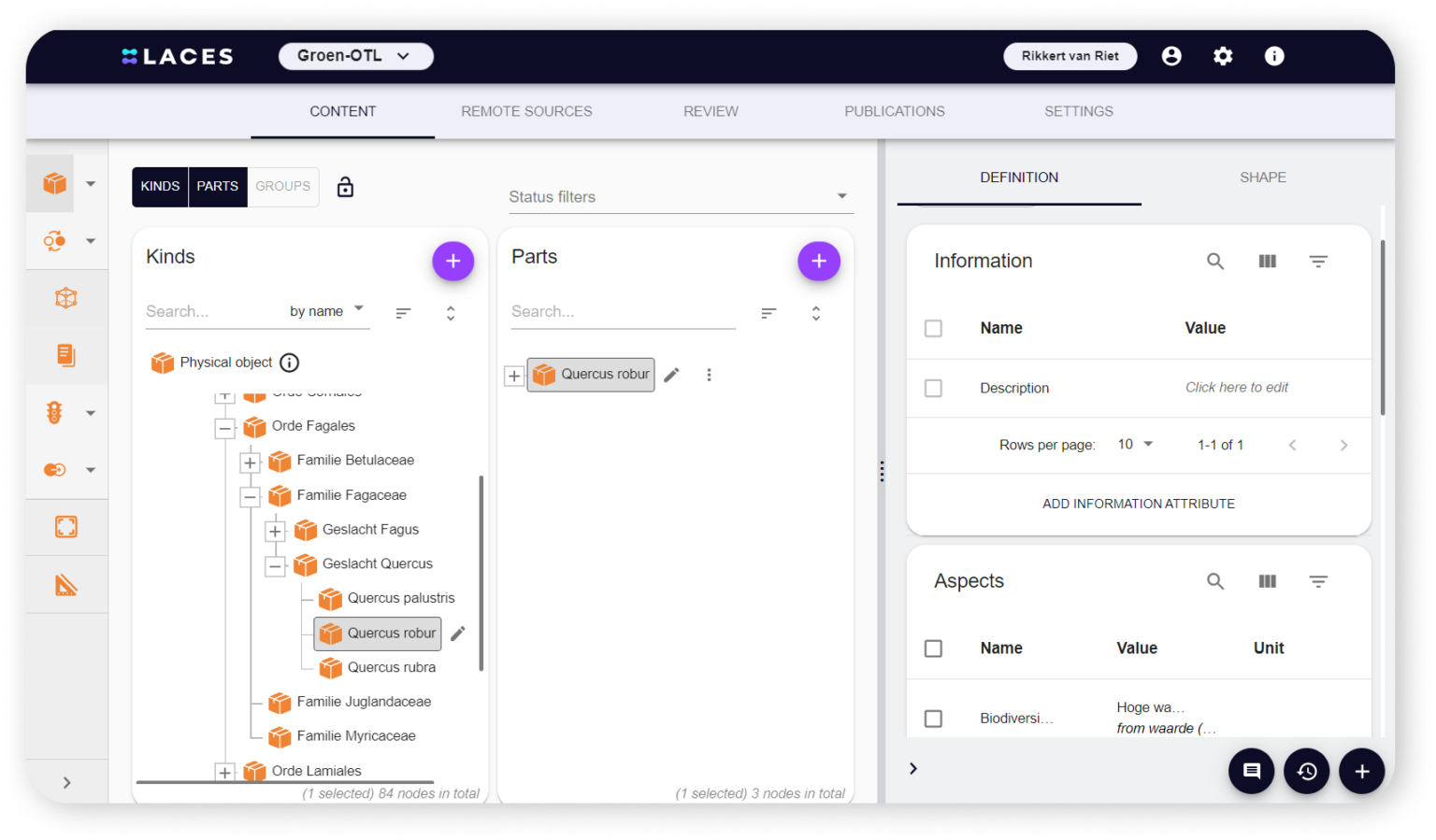Check the Biodiversi... aspect row

[933, 719]
